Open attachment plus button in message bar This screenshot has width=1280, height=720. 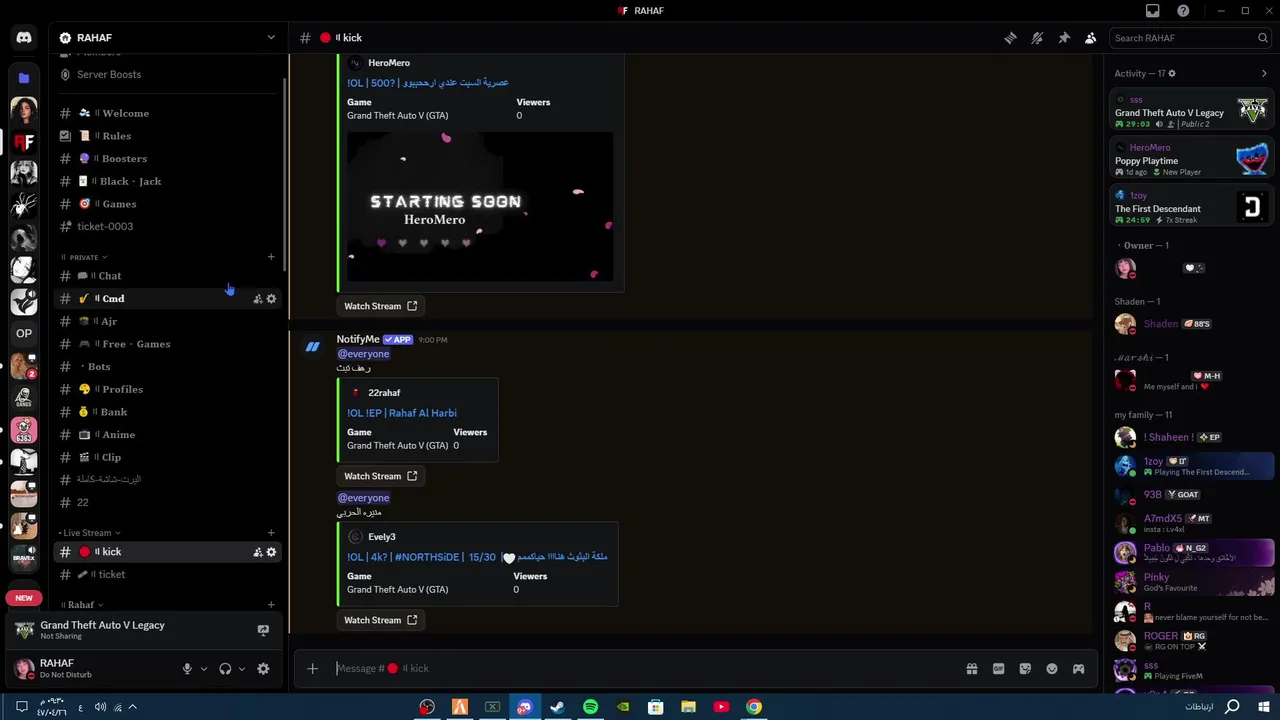(x=312, y=669)
